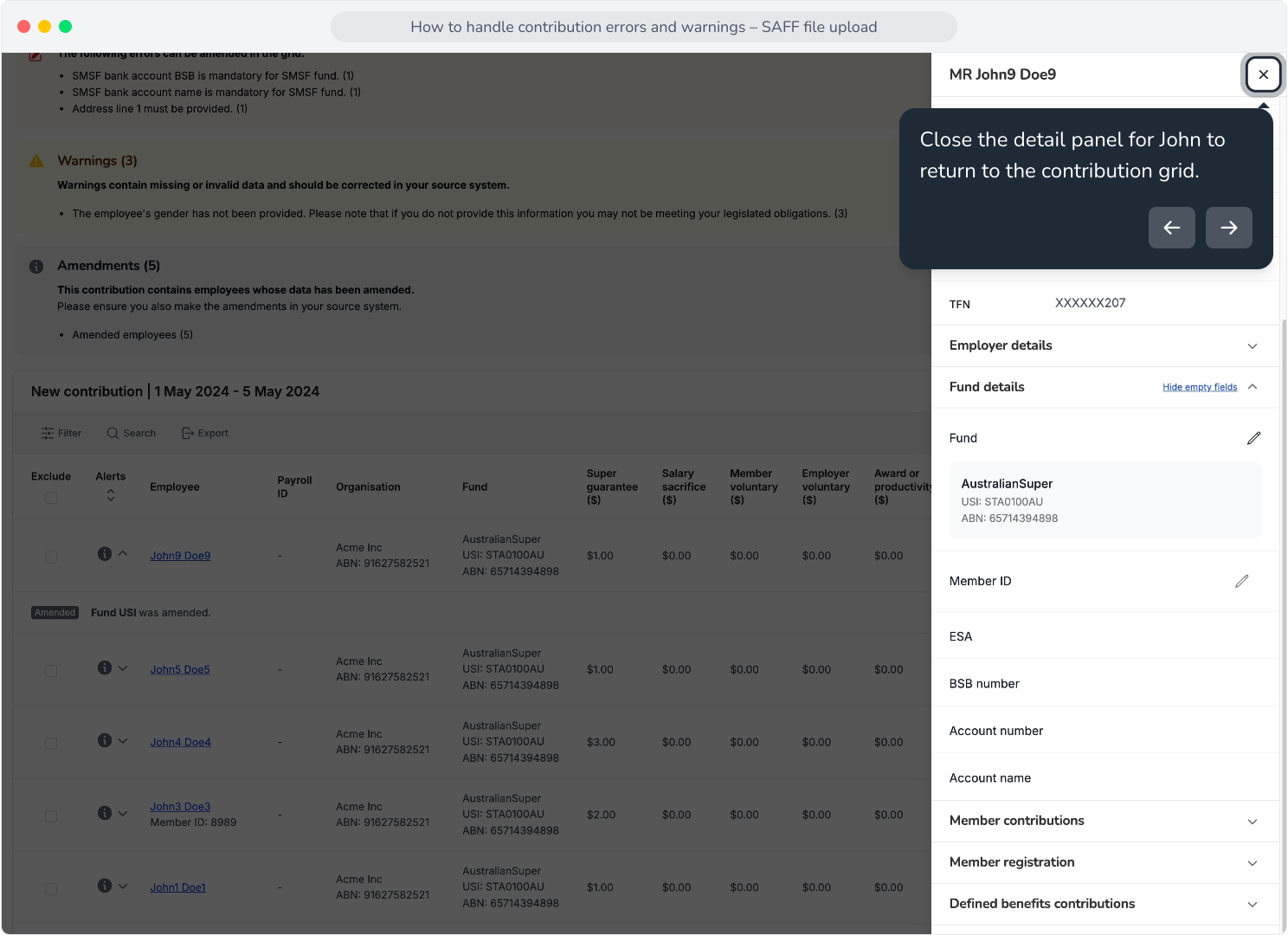
Task: Export the contribution grid
Action: pyautogui.click(x=205, y=433)
